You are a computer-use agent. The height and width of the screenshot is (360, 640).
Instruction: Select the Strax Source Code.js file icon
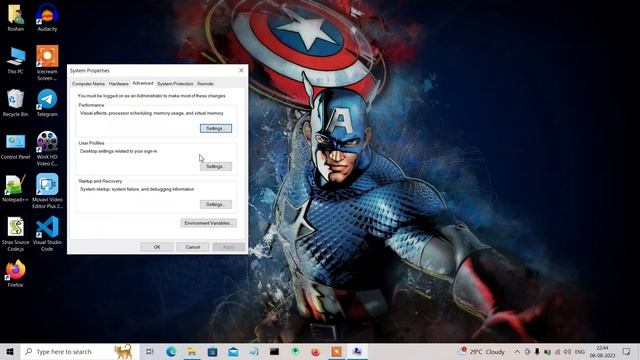click(x=16, y=234)
